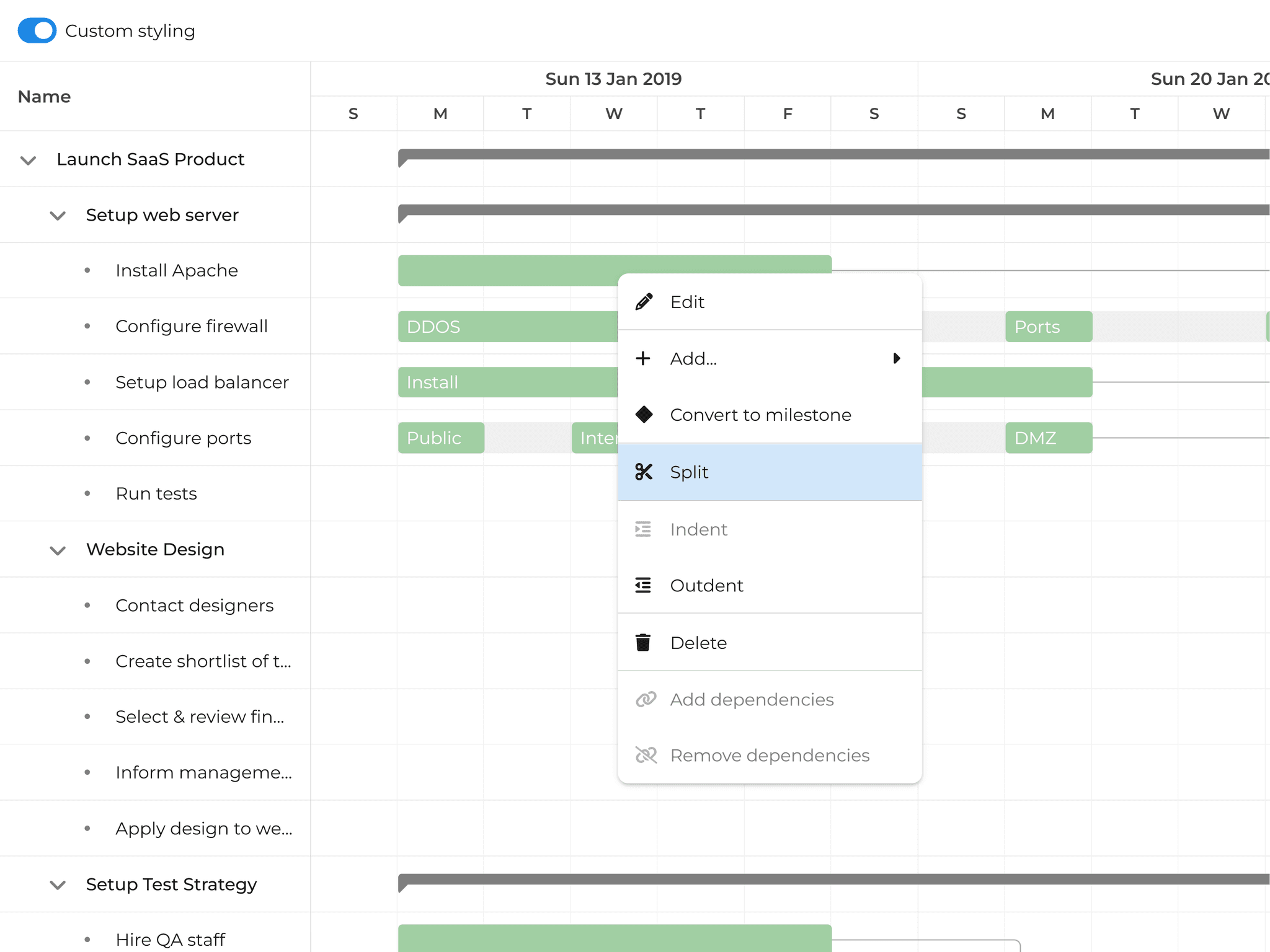Click the diamond icon for Convert to milestone

pyautogui.click(x=644, y=415)
